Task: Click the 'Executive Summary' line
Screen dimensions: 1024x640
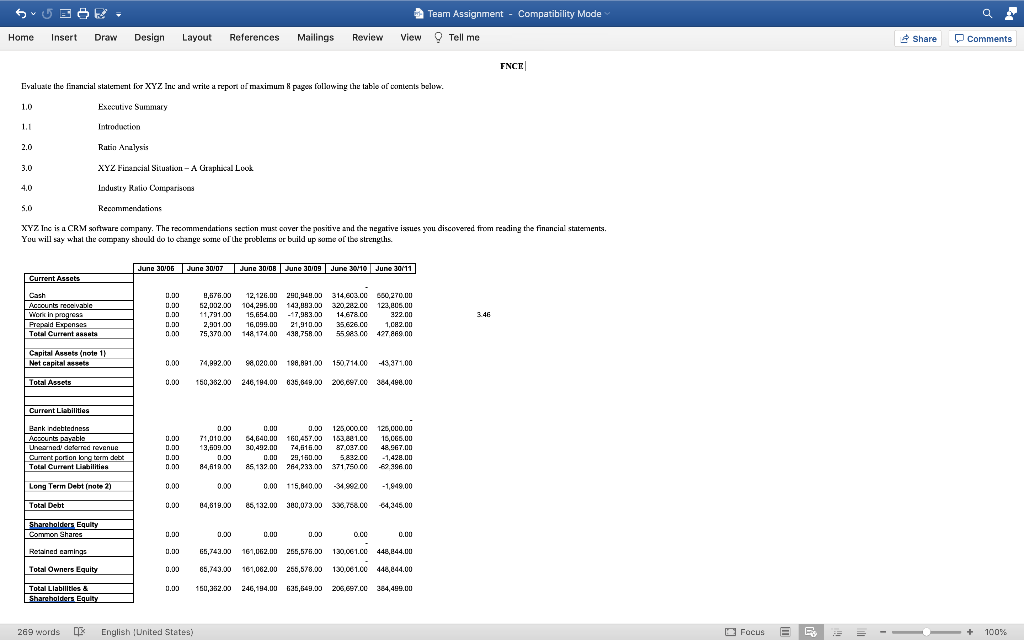Action: click(x=133, y=106)
